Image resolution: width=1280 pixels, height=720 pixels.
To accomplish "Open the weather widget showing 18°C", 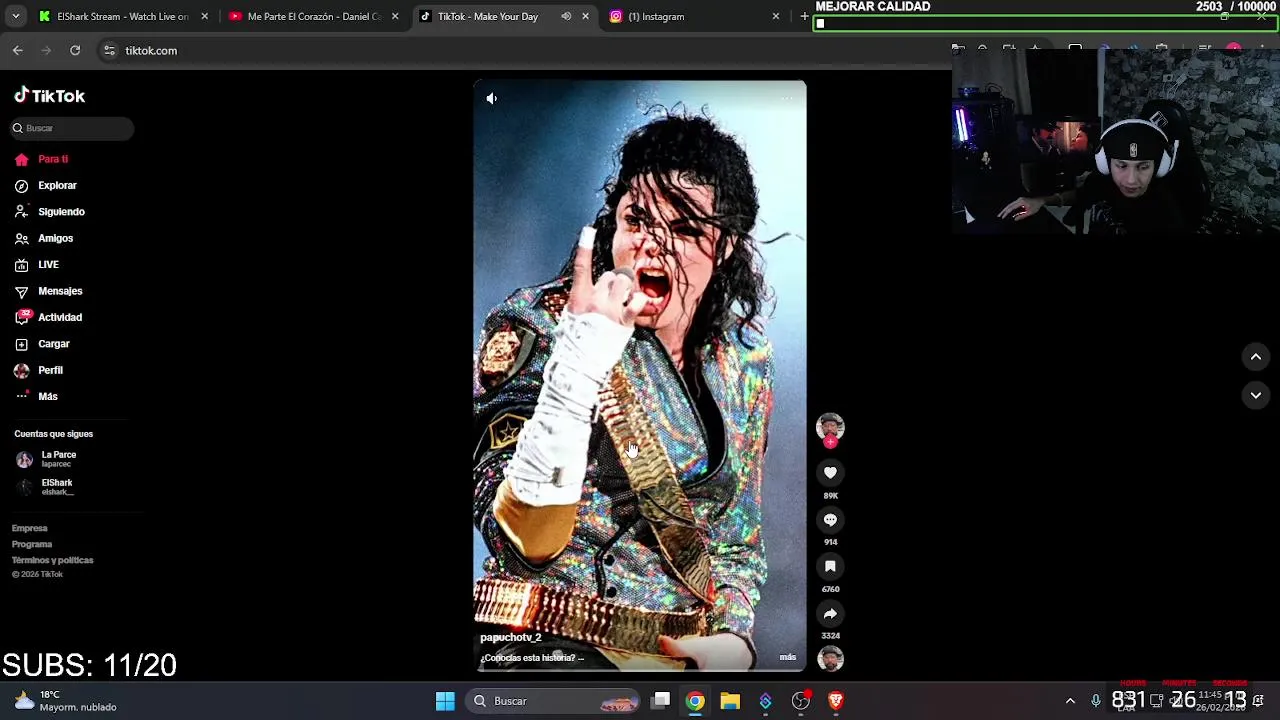I will 66,701.
